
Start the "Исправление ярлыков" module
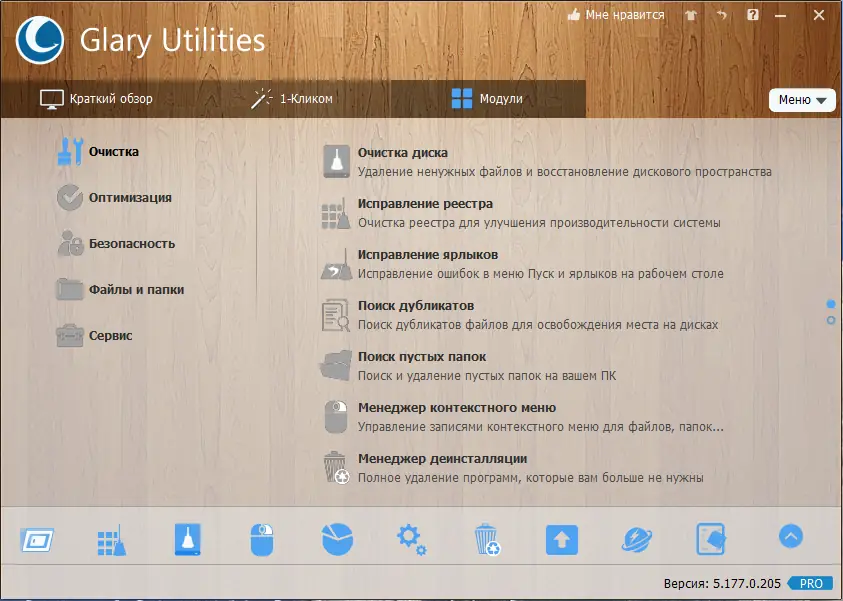coord(523,264)
